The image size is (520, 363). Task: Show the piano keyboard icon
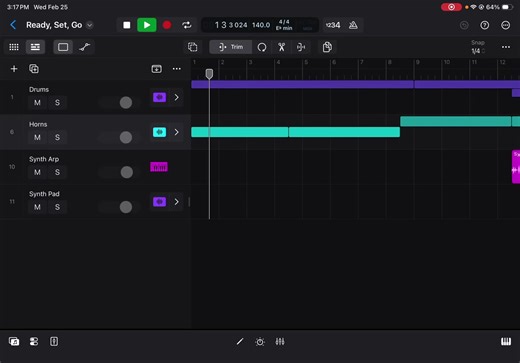click(506, 341)
